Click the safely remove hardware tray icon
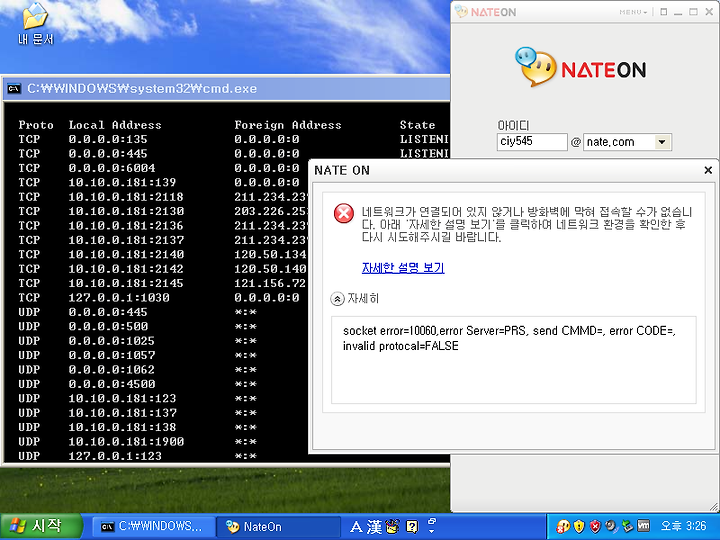Viewport: 720px width, 540px height. pyautogui.click(x=627, y=526)
